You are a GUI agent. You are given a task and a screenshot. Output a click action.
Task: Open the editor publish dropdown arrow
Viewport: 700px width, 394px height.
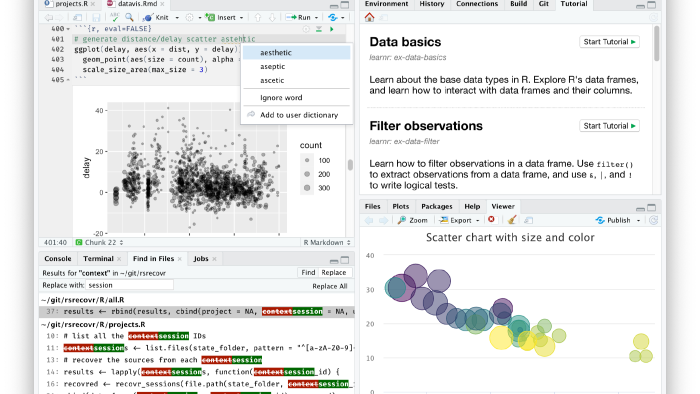(x=342, y=18)
